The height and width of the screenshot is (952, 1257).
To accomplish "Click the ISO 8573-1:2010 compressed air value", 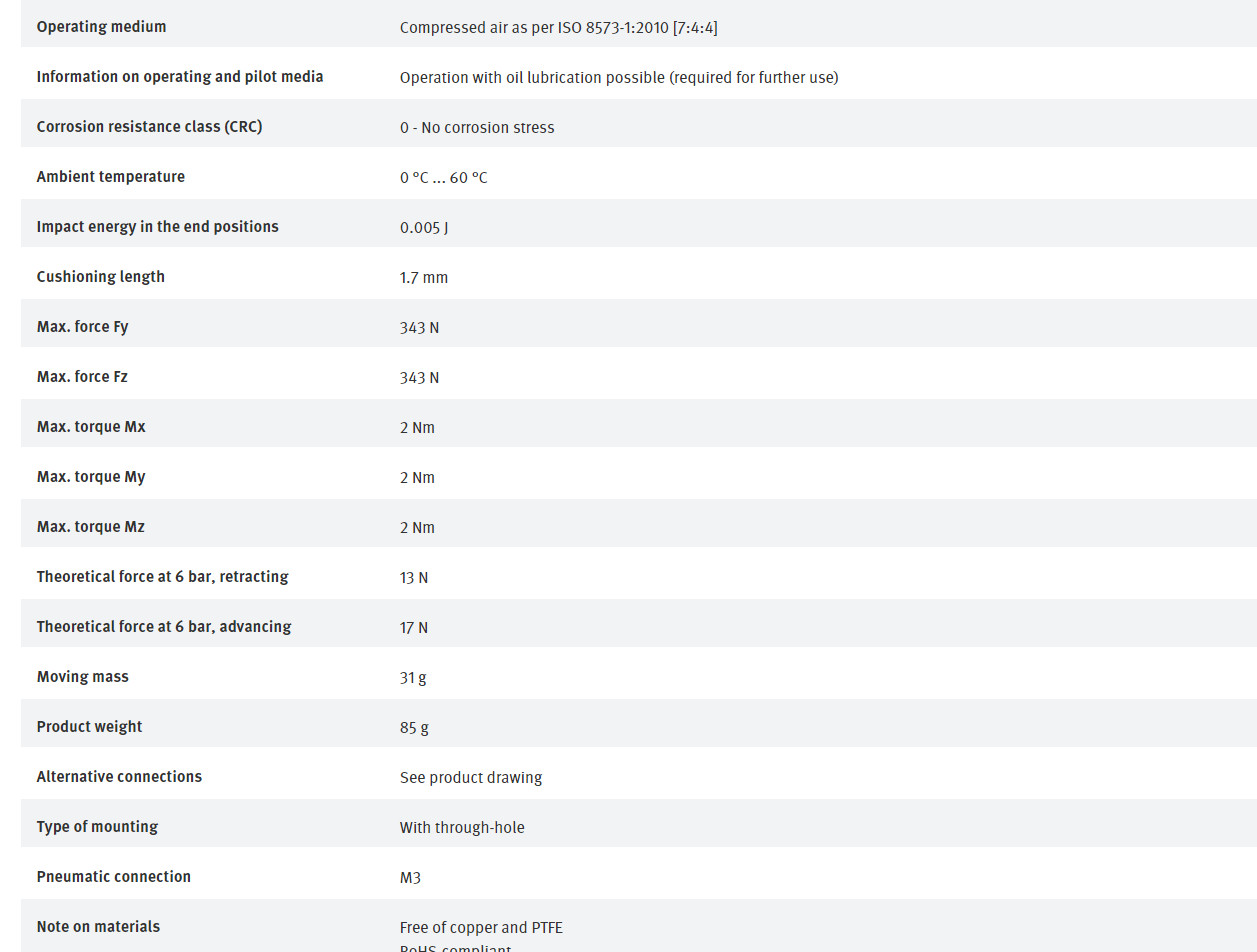I will pos(558,28).
